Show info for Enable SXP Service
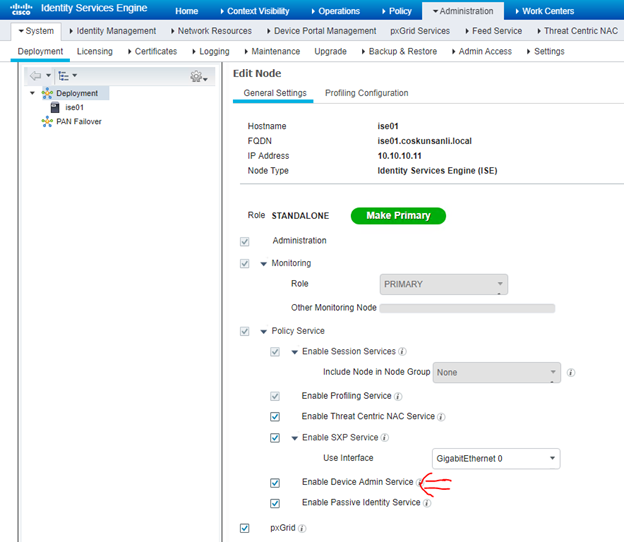The image size is (624, 542). pos(384,438)
